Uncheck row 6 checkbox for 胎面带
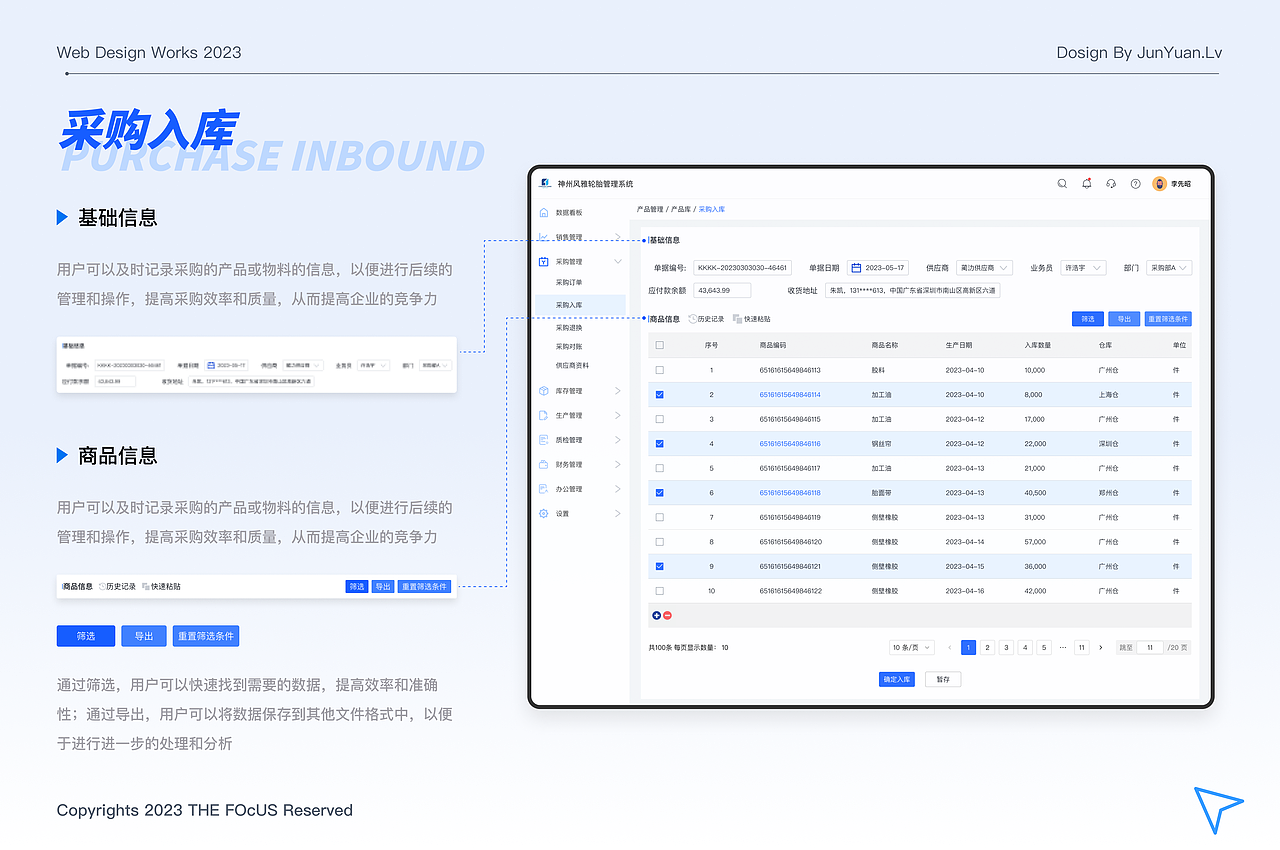This screenshot has width=1280, height=850. tap(659, 492)
